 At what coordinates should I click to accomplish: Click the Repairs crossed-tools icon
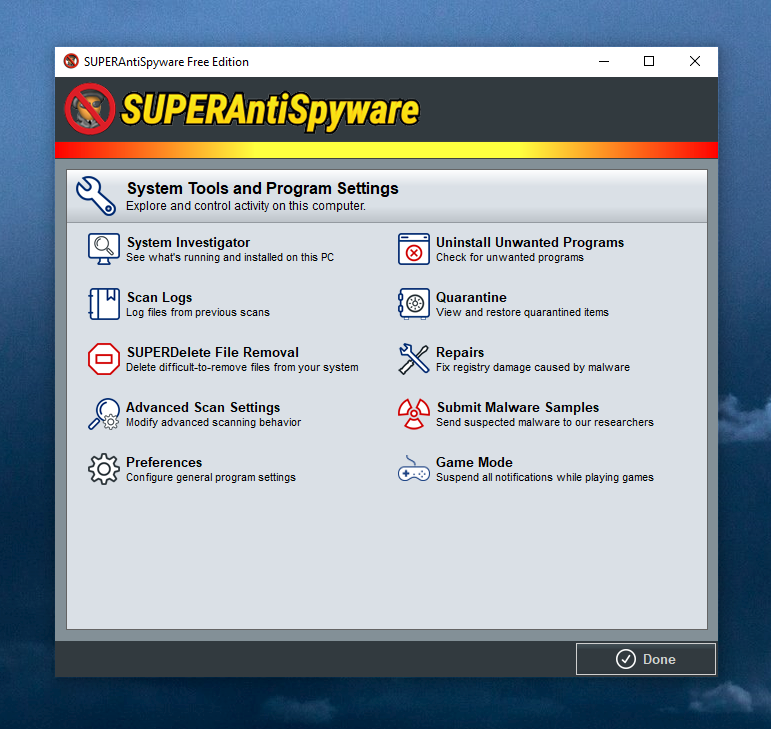click(x=414, y=359)
